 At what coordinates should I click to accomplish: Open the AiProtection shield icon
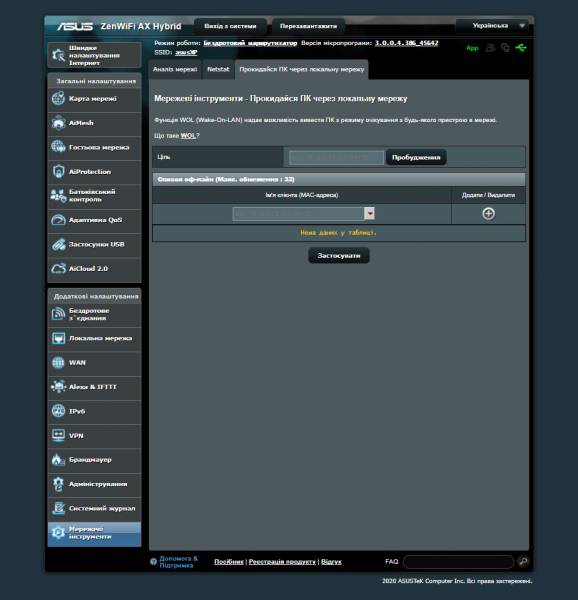point(58,171)
